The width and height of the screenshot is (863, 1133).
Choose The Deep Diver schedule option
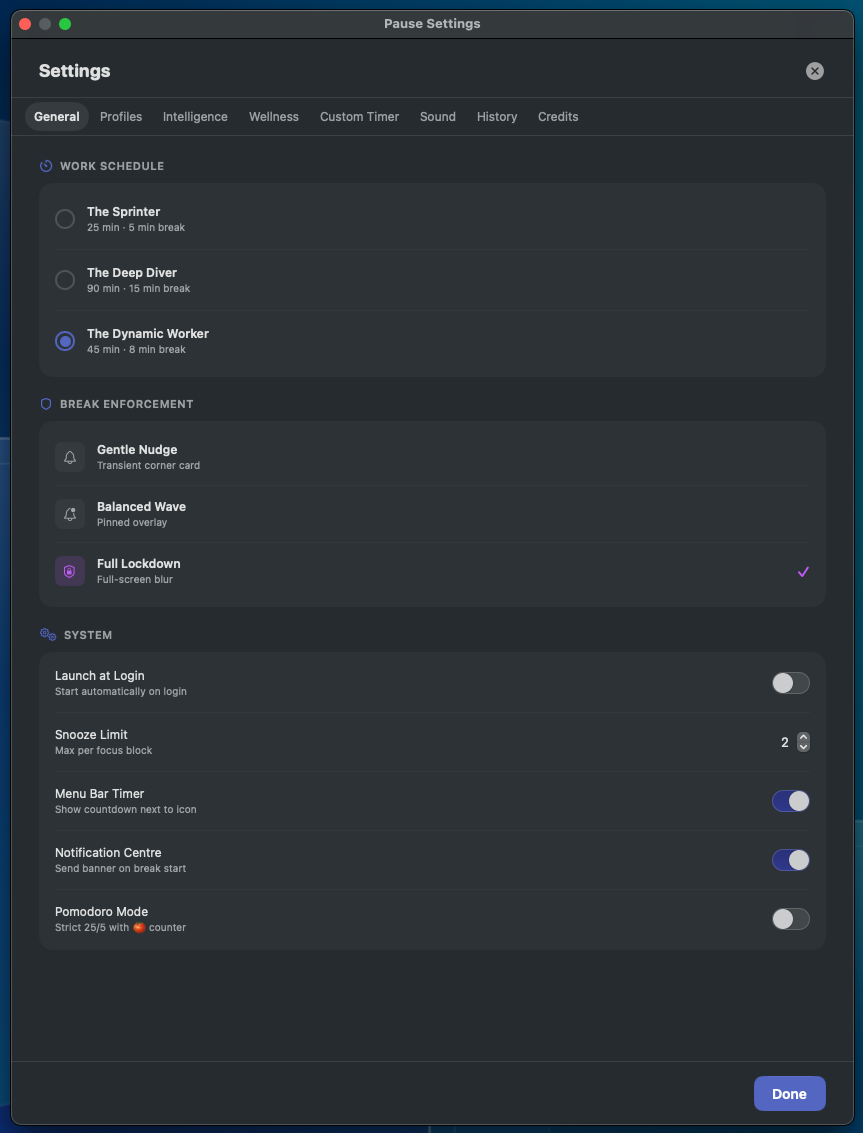[432, 280]
